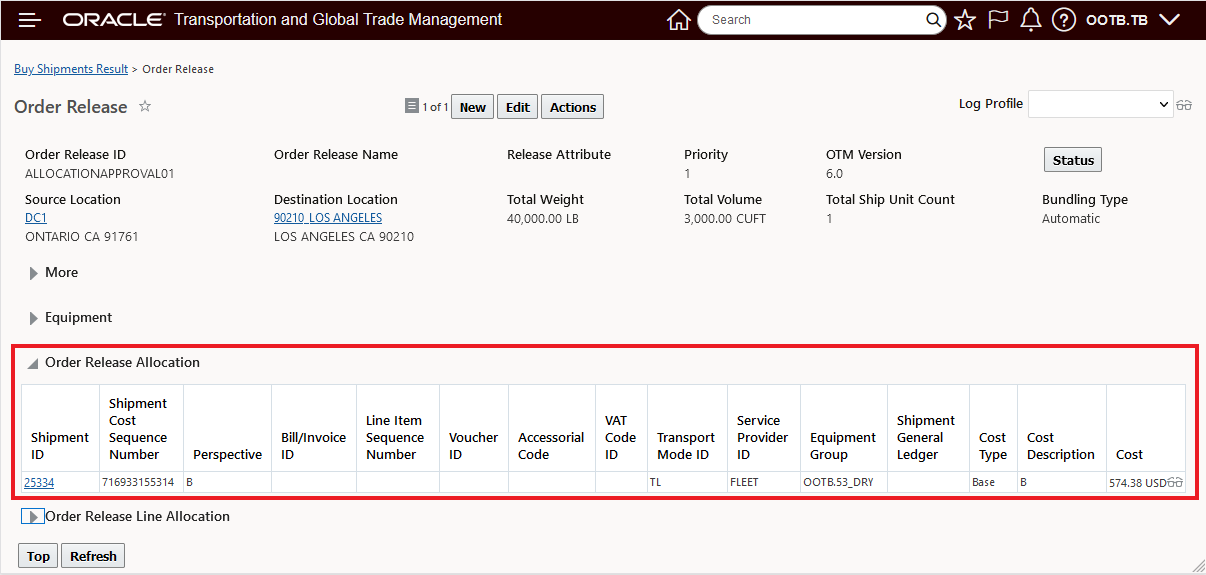The width and height of the screenshot is (1206, 575).
Task: Open the notifications bell
Action: (x=1031, y=20)
